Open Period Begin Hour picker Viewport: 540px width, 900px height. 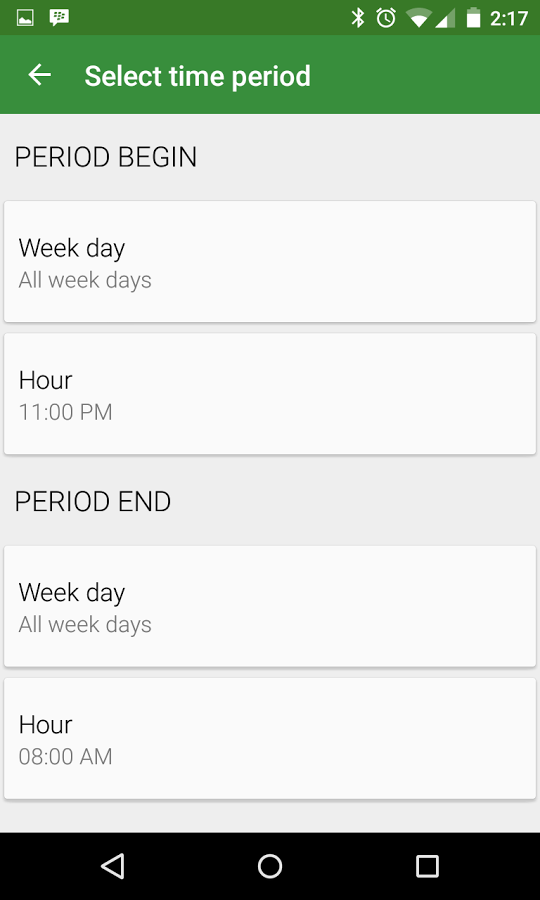270,394
